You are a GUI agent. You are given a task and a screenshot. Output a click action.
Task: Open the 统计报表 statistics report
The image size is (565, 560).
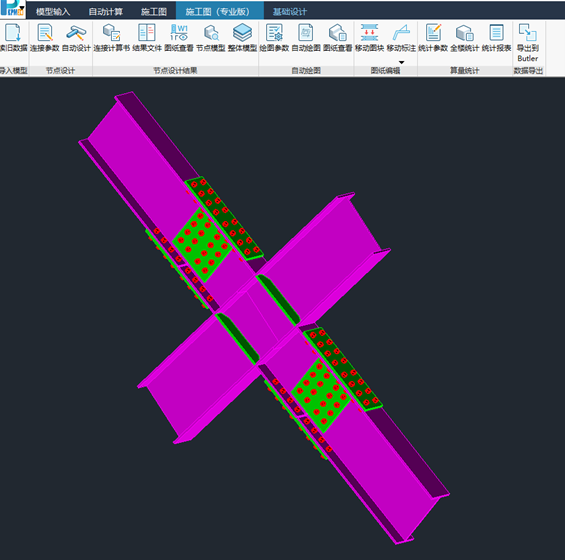(496, 37)
